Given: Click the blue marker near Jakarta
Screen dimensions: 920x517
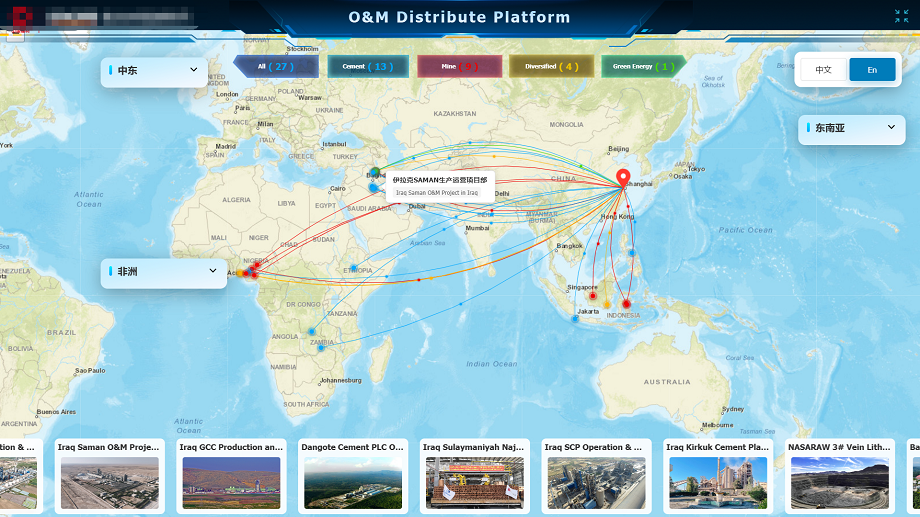Looking at the screenshot, I should pos(576,318).
